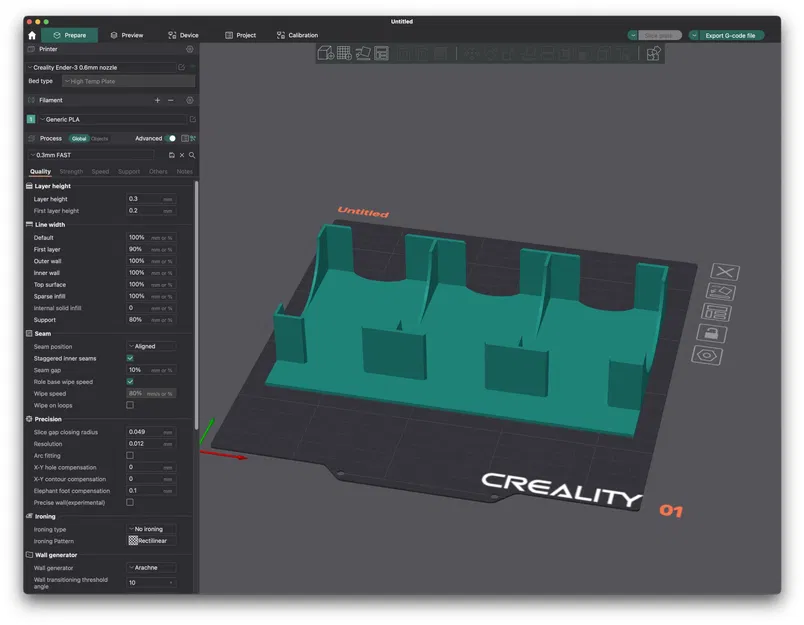This screenshot has height=625, width=804.
Task: Click the Slice plate button
Action: tap(659, 35)
